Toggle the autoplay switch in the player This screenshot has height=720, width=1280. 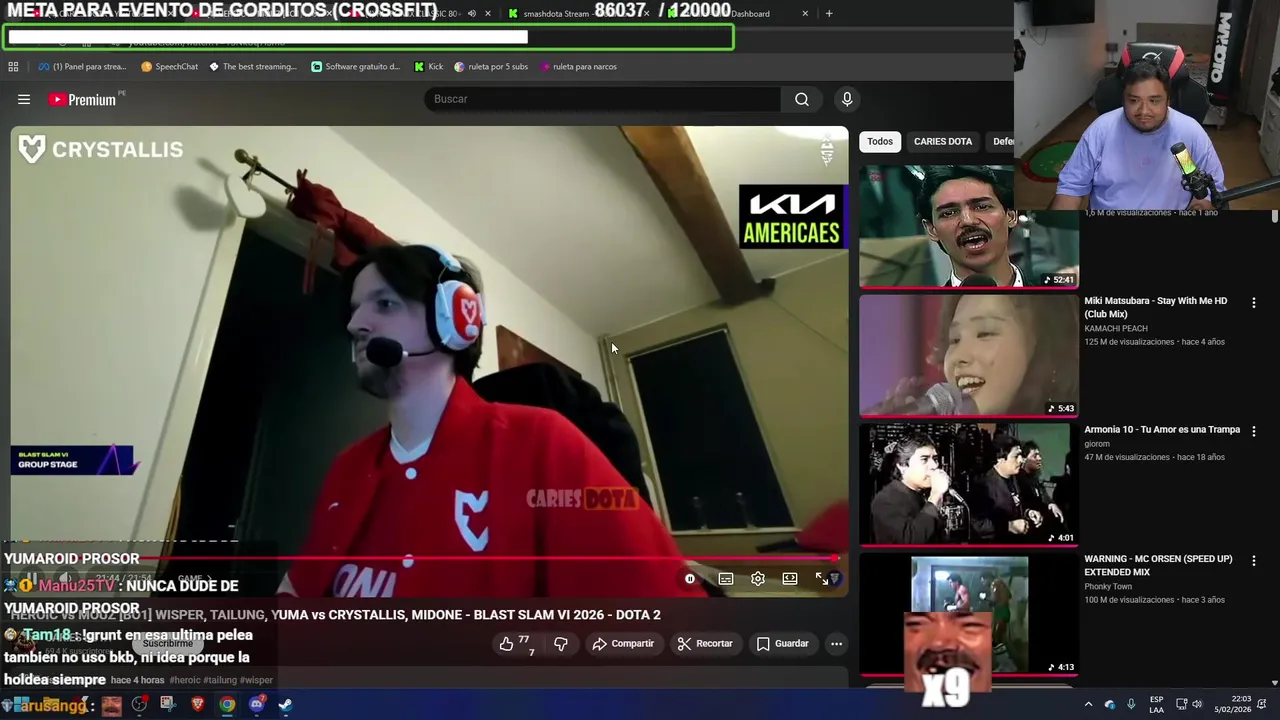(690, 579)
